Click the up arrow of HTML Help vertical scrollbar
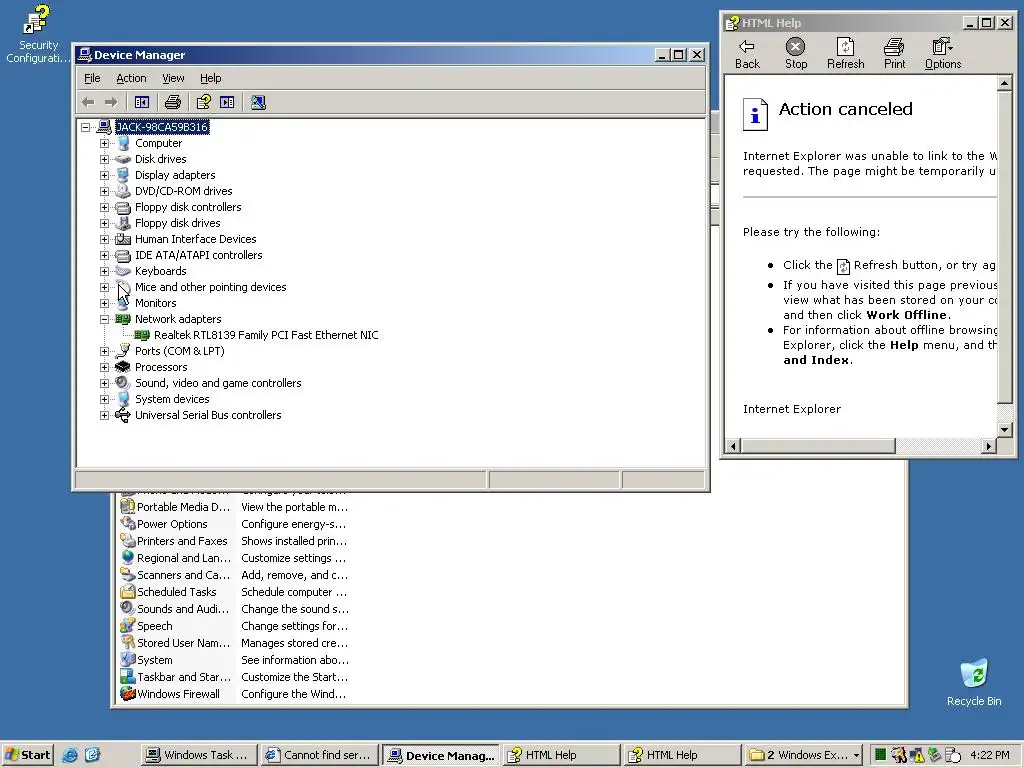 click(x=1004, y=83)
